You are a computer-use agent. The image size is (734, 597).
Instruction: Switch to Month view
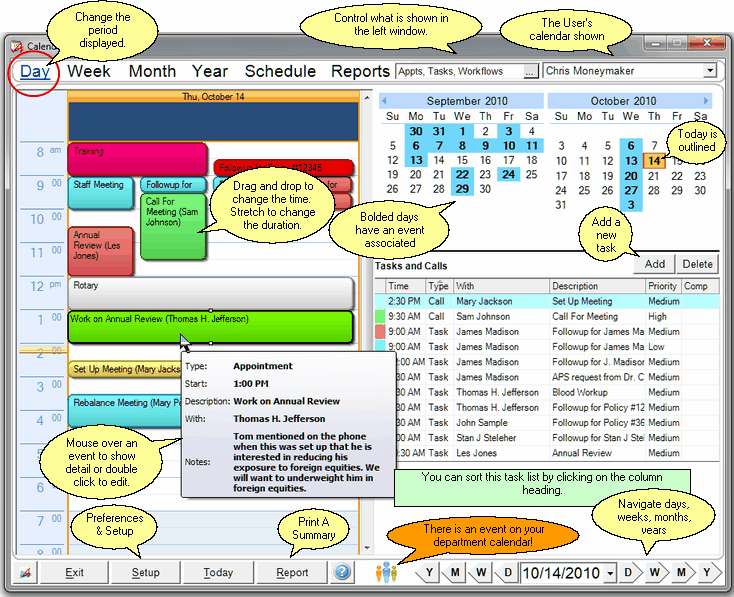153,71
